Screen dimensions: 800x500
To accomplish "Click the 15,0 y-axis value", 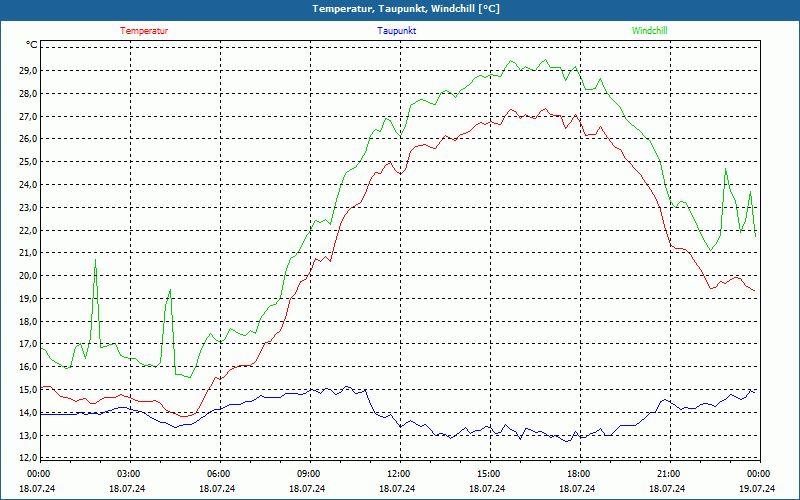I will pos(28,390).
